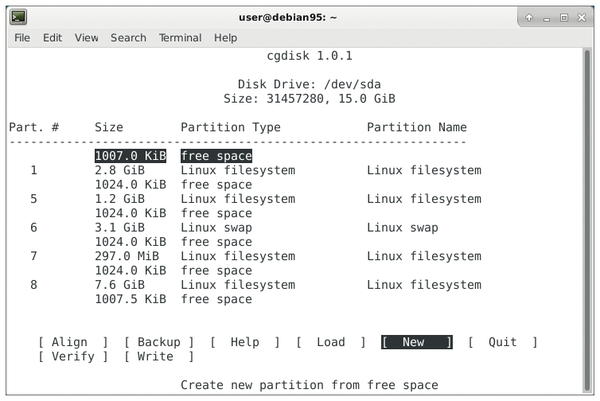
Task: Select the Backup option
Action: 159,342
